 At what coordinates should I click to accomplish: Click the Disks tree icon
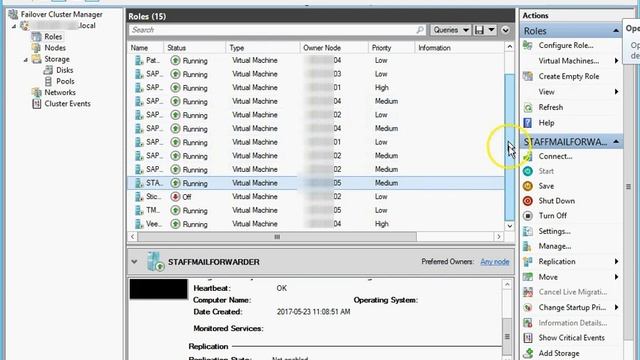[x=48, y=70]
